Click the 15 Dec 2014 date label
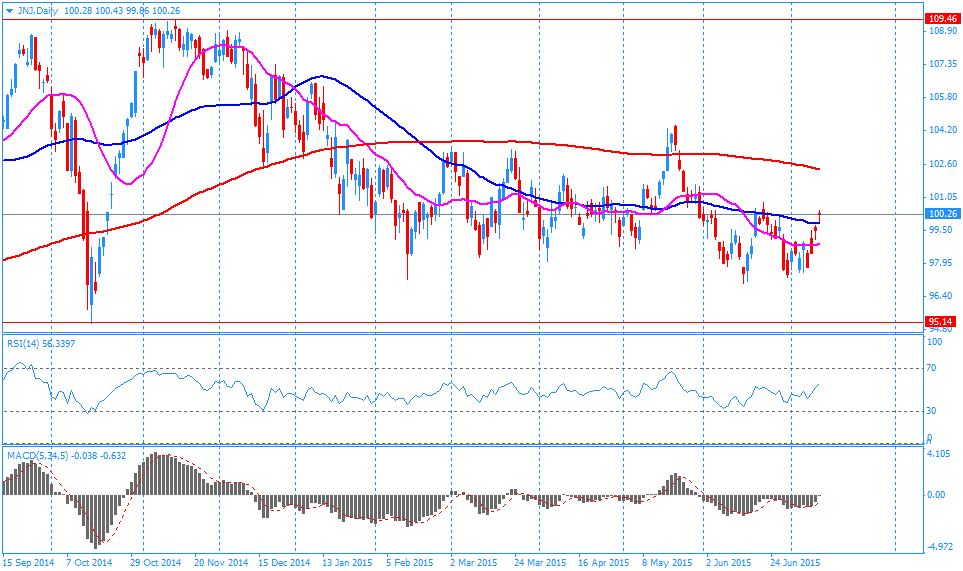This screenshot has height=571, width=963. pyautogui.click(x=284, y=562)
